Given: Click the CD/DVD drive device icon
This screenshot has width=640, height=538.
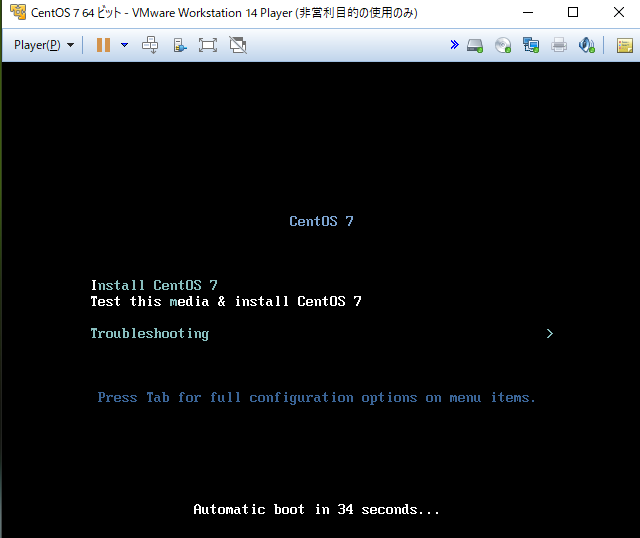Looking at the screenshot, I should [x=503, y=45].
